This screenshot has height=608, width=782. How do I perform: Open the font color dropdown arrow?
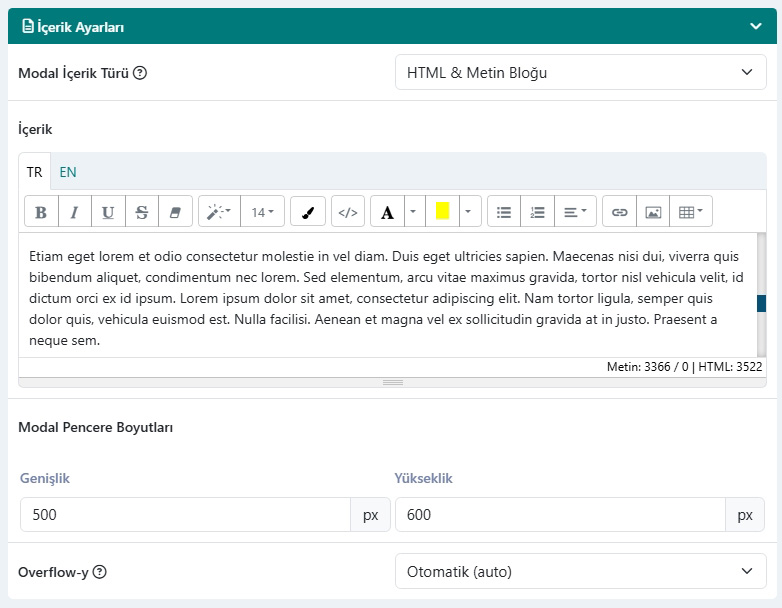coord(414,212)
